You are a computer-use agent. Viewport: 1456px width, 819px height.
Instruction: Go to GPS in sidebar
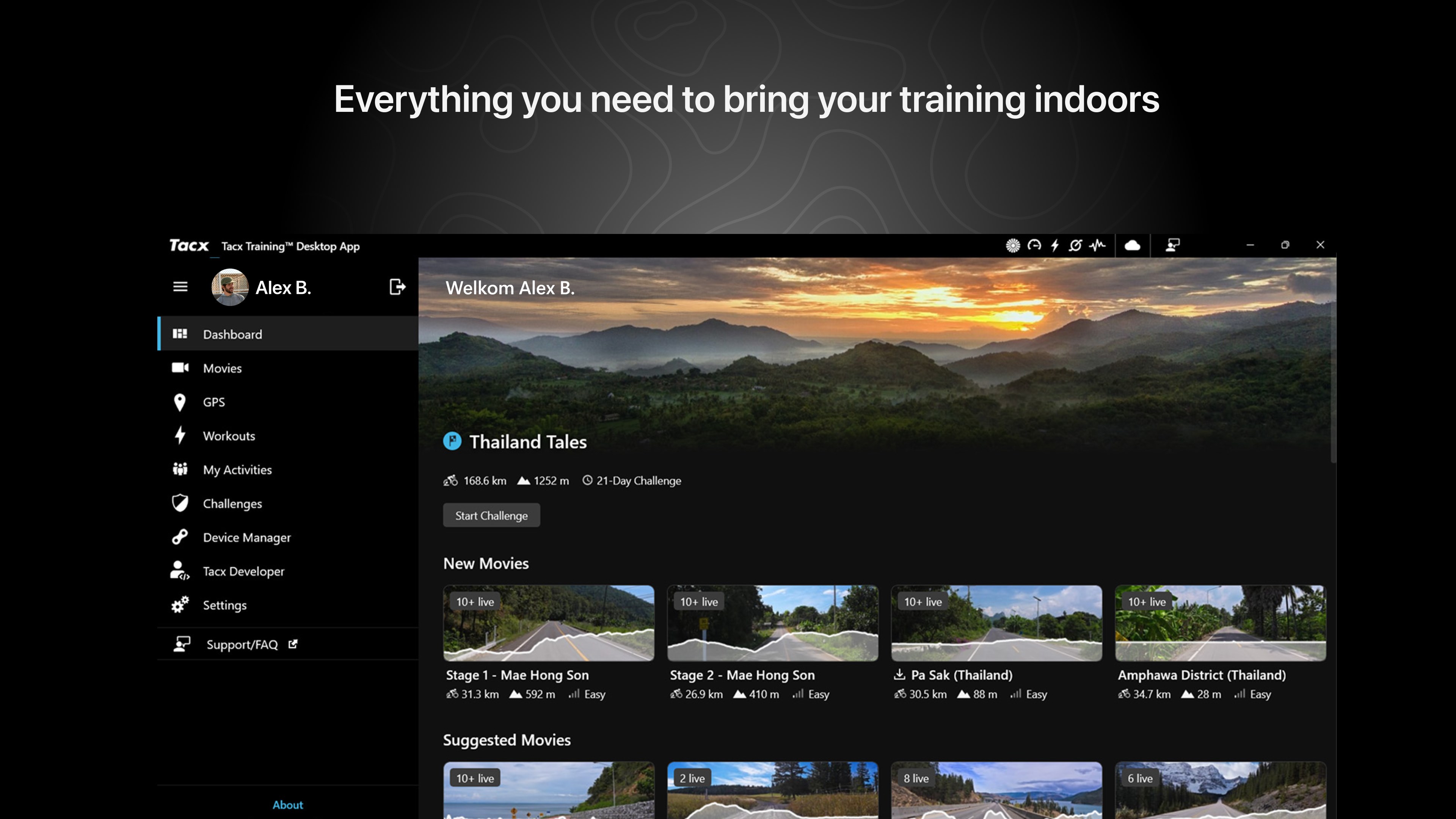pyautogui.click(x=288, y=402)
